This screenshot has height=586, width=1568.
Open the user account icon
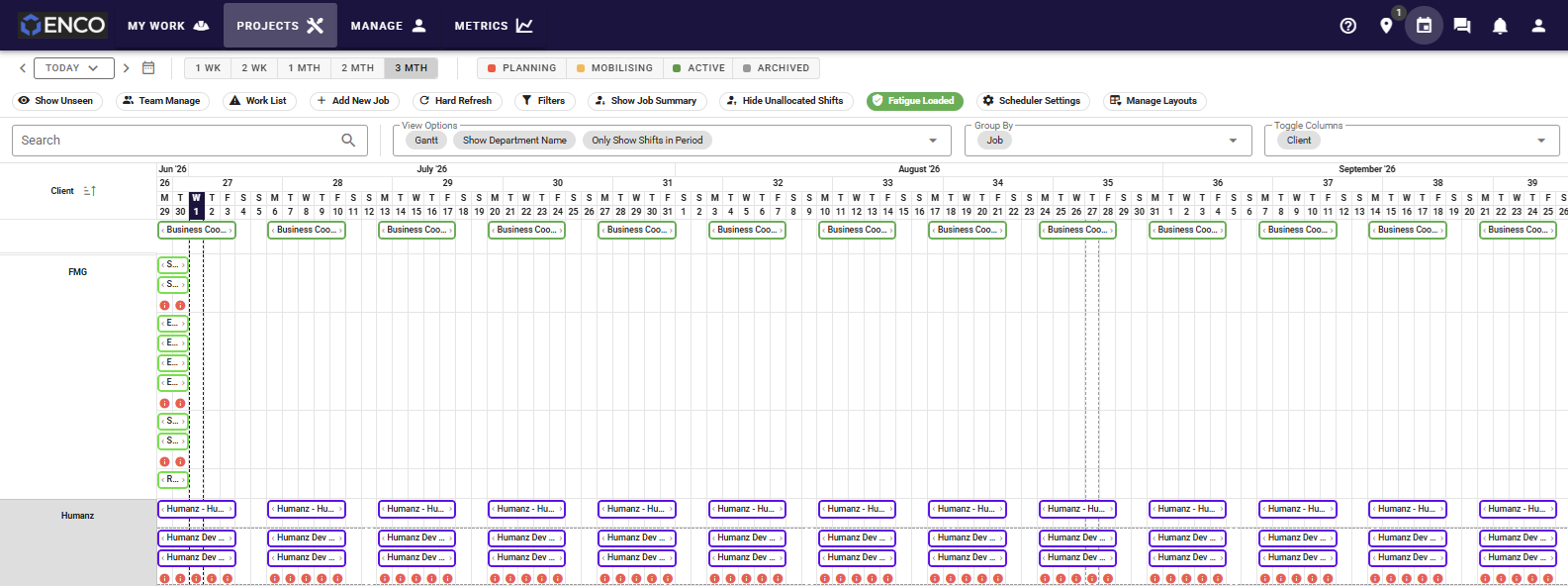click(1538, 26)
